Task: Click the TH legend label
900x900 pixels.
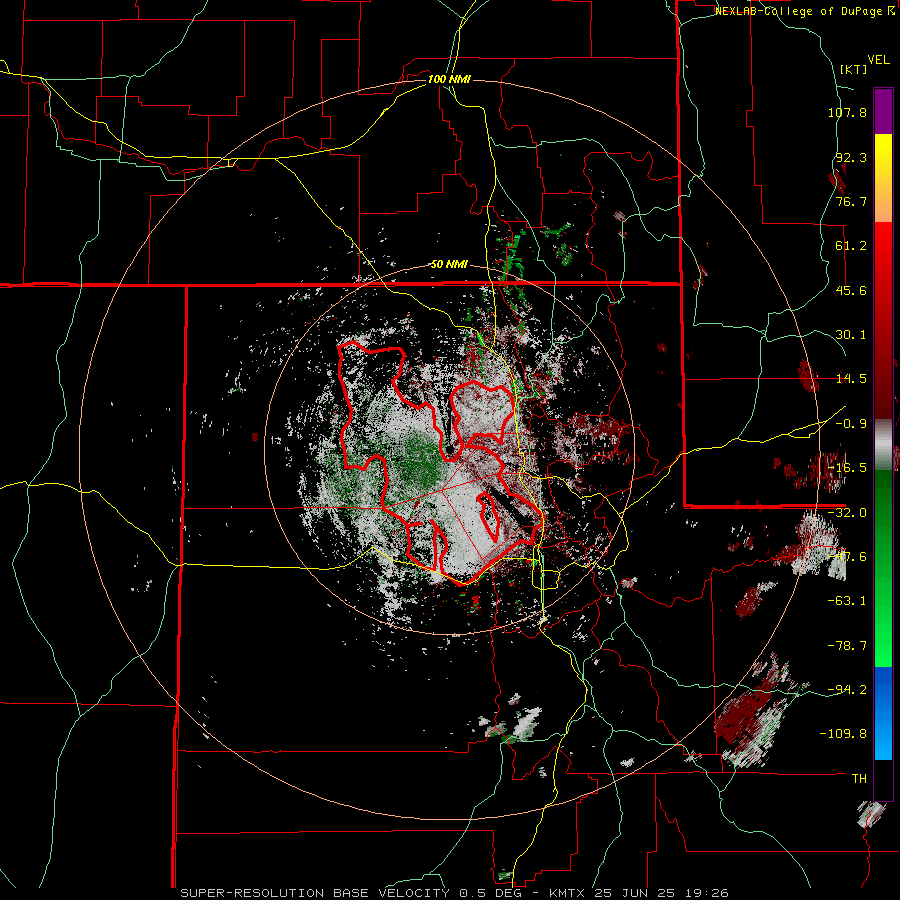Action: tap(859, 779)
